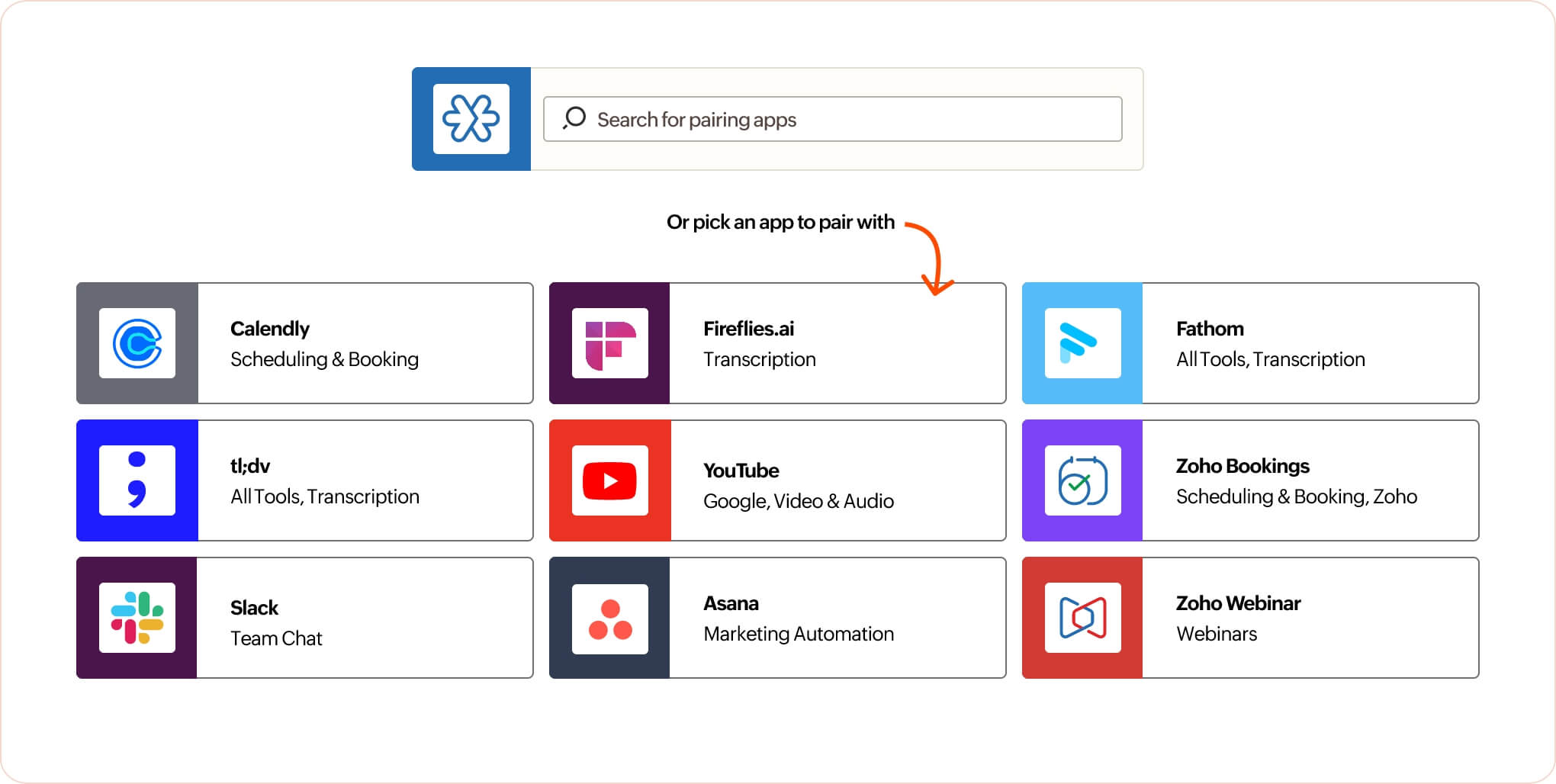The image size is (1556, 784).
Task: Select the Zoho Bookings app name
Action: click(1243, 466)
